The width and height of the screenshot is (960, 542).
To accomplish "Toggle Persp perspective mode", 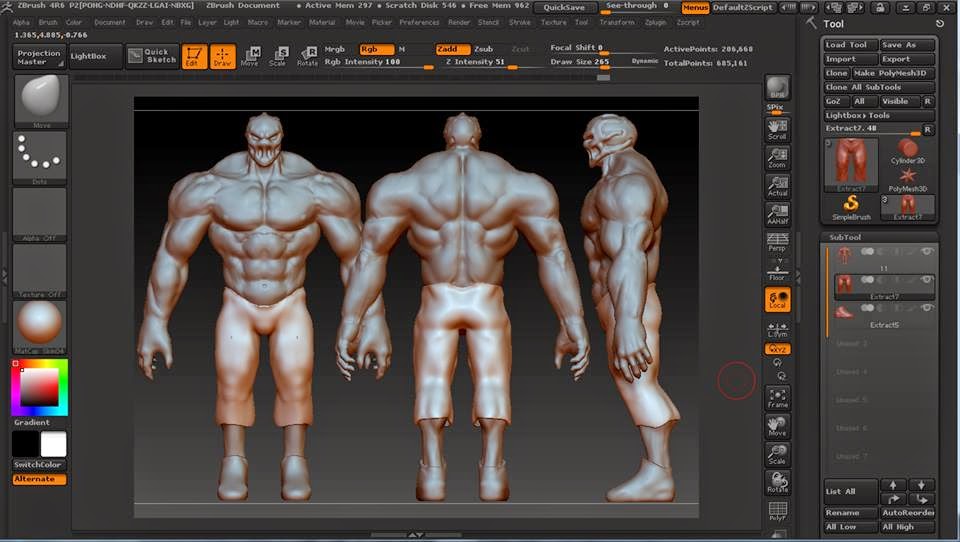I will coord(778,243).
